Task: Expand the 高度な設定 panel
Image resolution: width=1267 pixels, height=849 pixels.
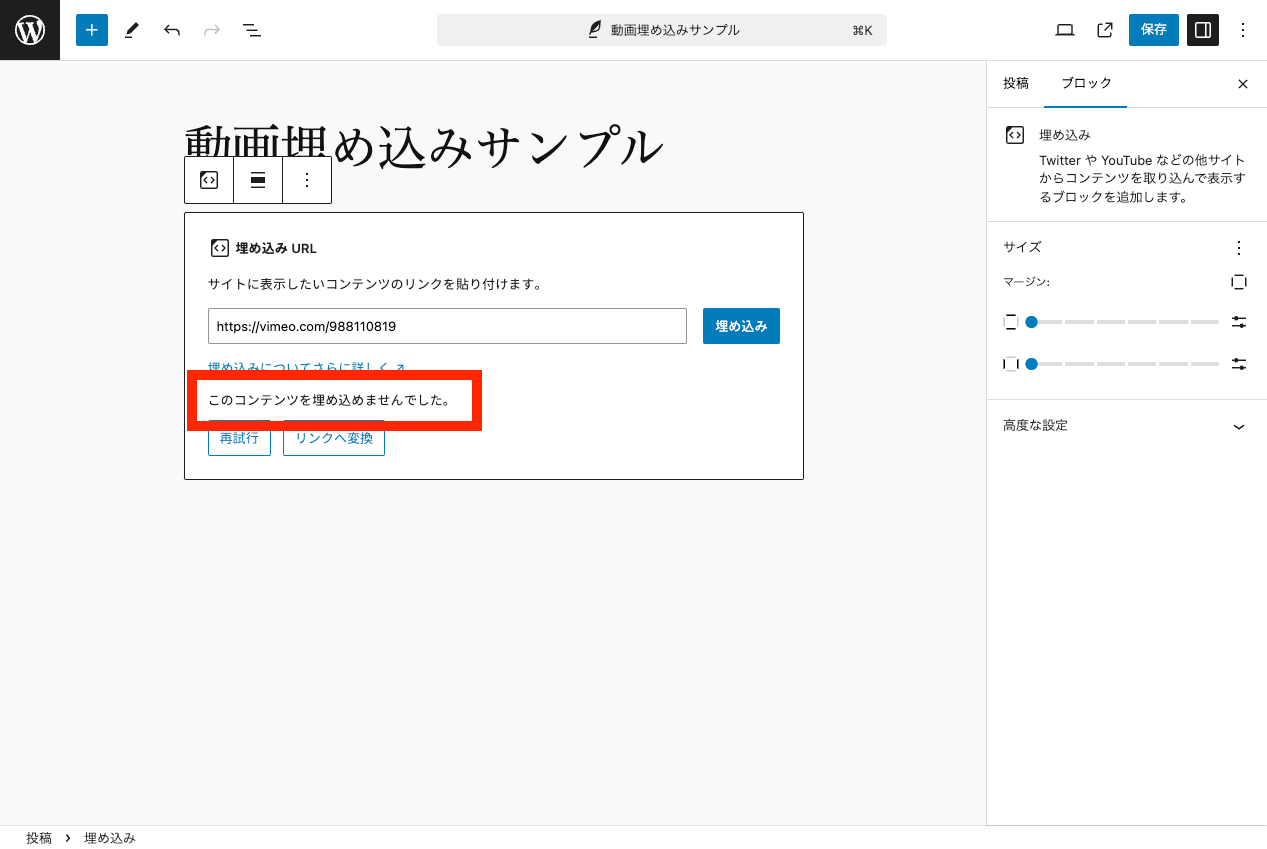Action: point(1126,426)
